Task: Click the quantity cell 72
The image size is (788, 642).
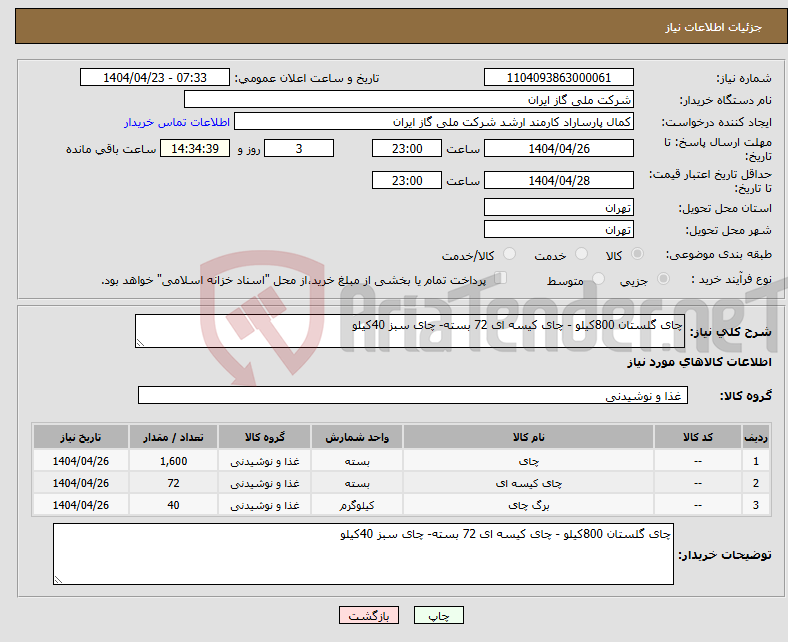Action: tap(173, 483)
